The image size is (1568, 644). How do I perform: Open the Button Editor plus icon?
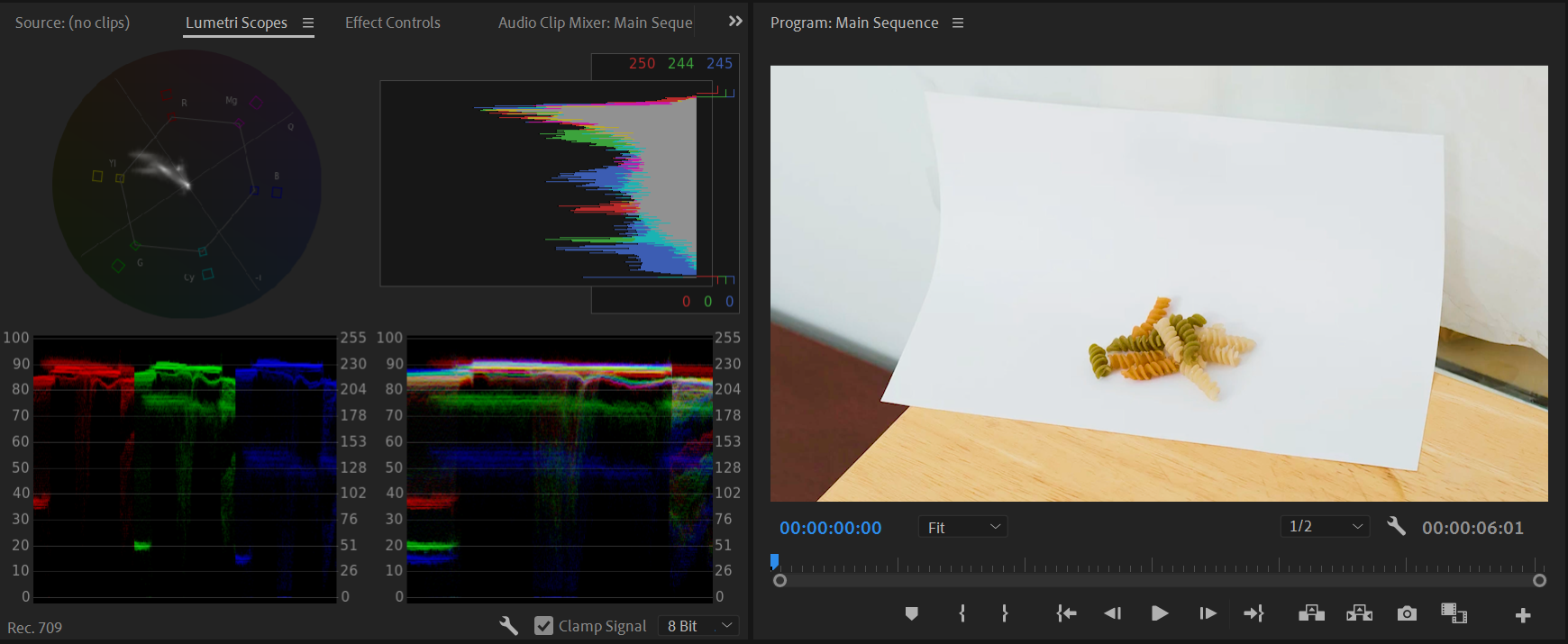pos(1523,615)
